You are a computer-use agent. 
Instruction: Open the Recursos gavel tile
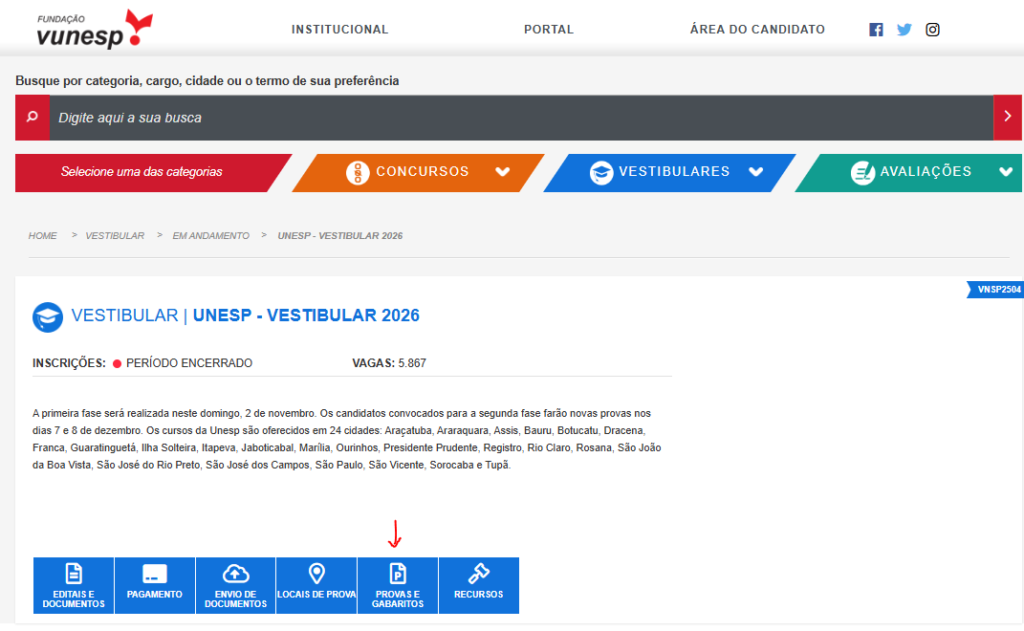point(478,585)
